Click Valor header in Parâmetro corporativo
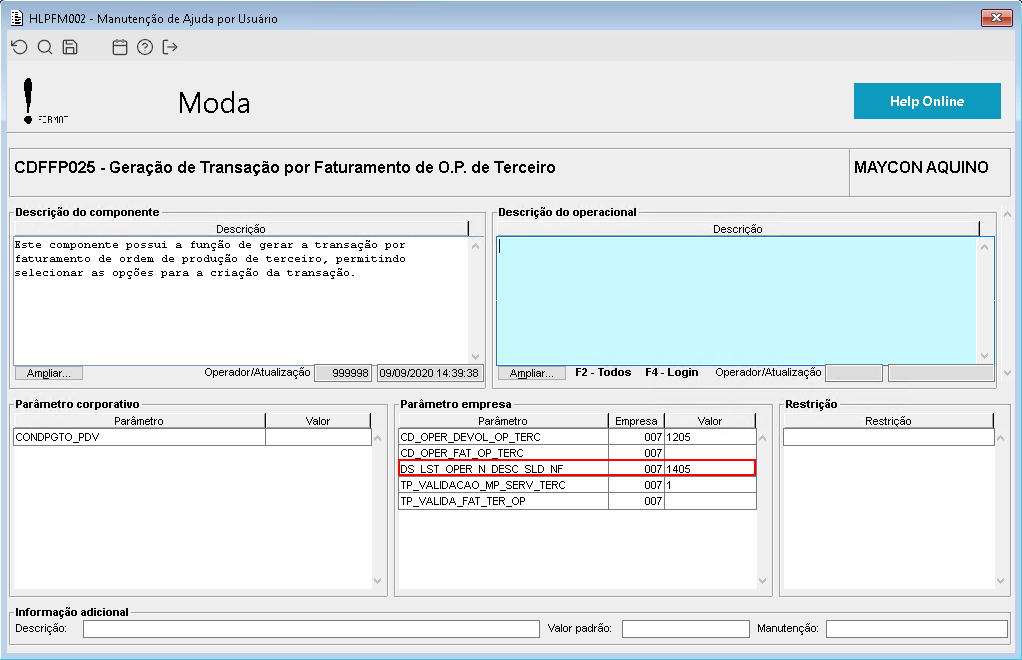The image size is (1022, 660). point(318,421)
